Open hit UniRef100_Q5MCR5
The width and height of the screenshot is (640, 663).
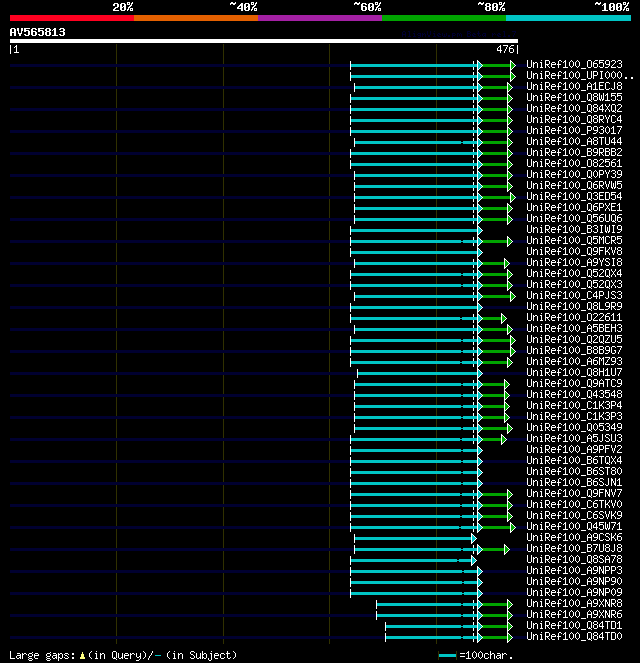coord(574,240)
